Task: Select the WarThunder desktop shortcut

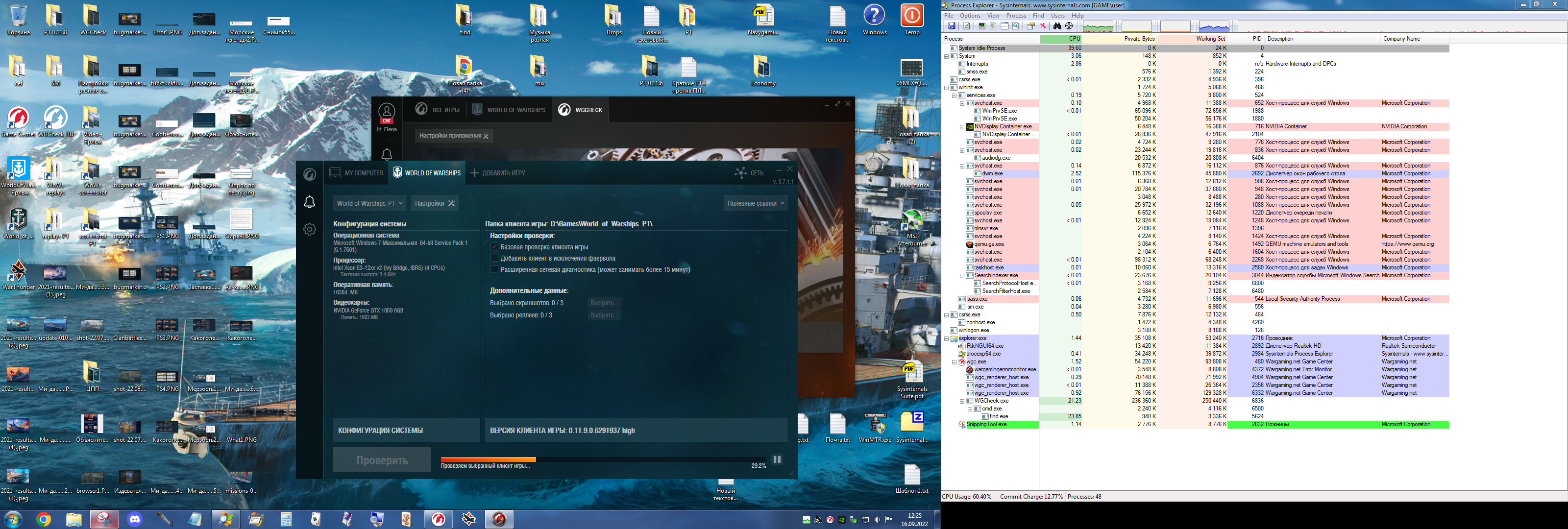Action: click(18, 275)
